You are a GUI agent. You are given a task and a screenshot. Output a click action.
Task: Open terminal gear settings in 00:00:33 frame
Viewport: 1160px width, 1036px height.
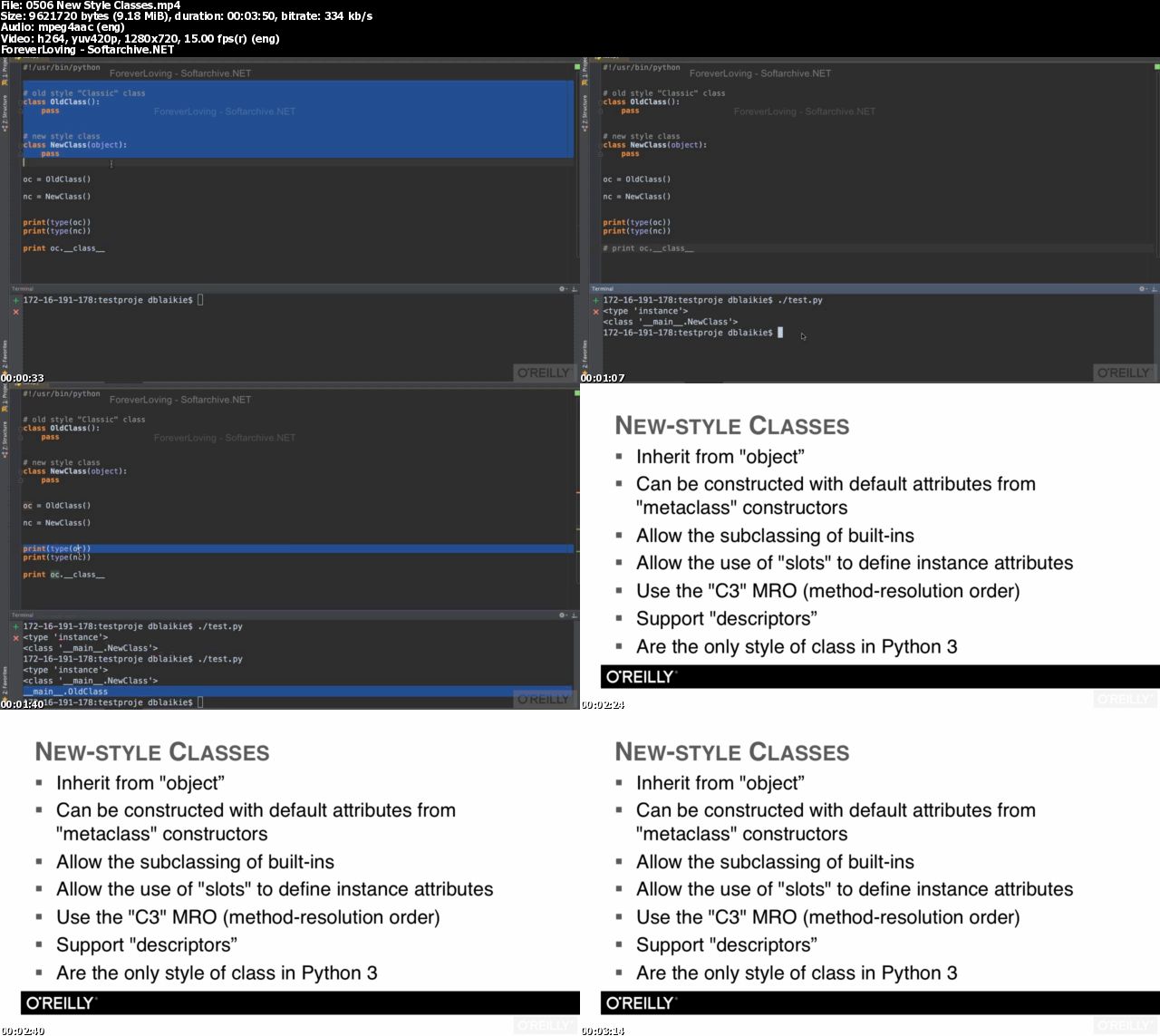point(562,289)
